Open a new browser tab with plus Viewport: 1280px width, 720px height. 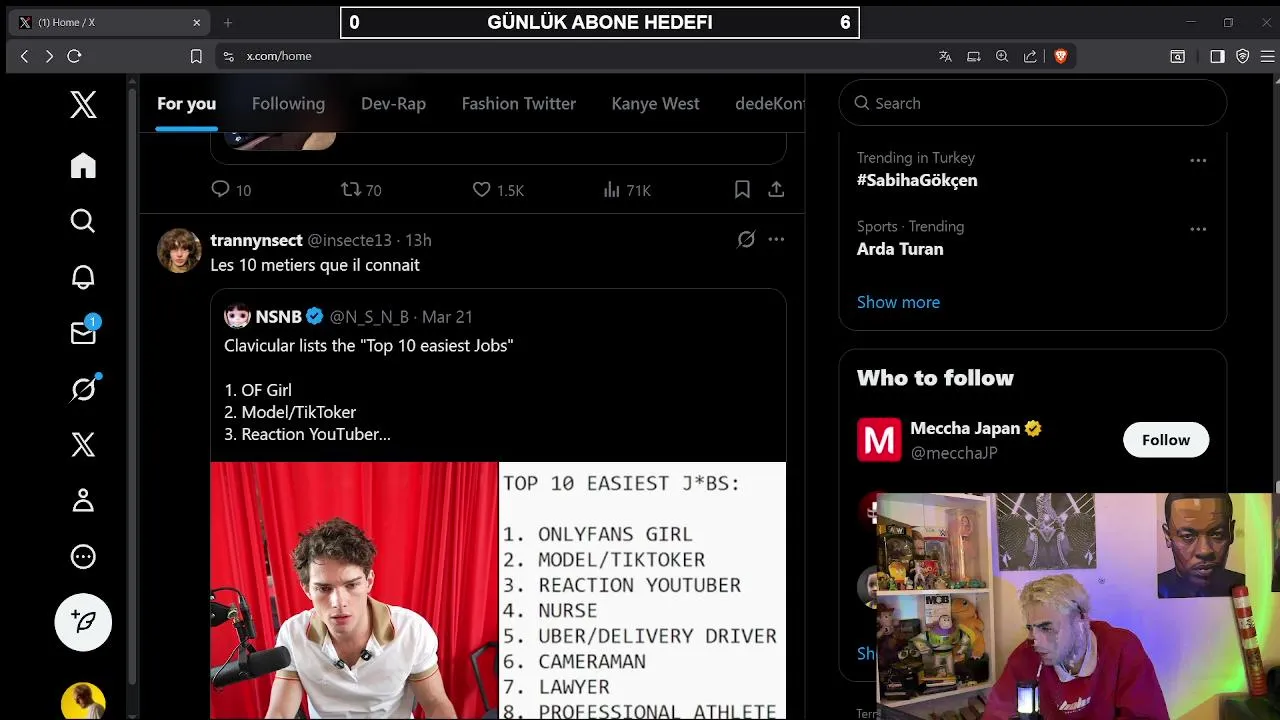click(x=228, y=22)
